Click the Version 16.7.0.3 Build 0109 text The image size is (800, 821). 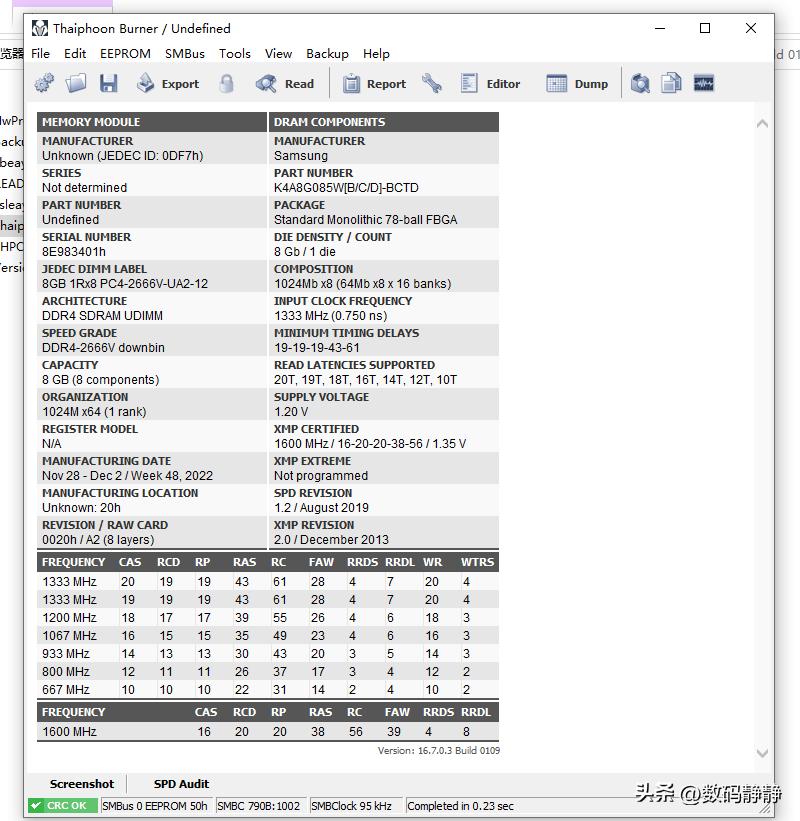(x=439, y=751)
